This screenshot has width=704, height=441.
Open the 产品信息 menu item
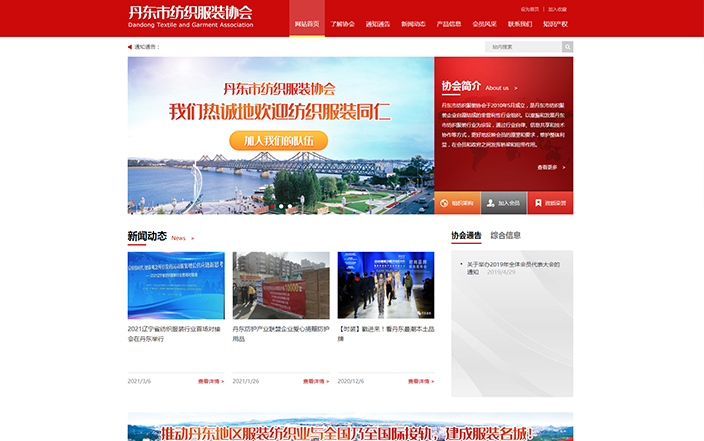[x=449, y=23]
